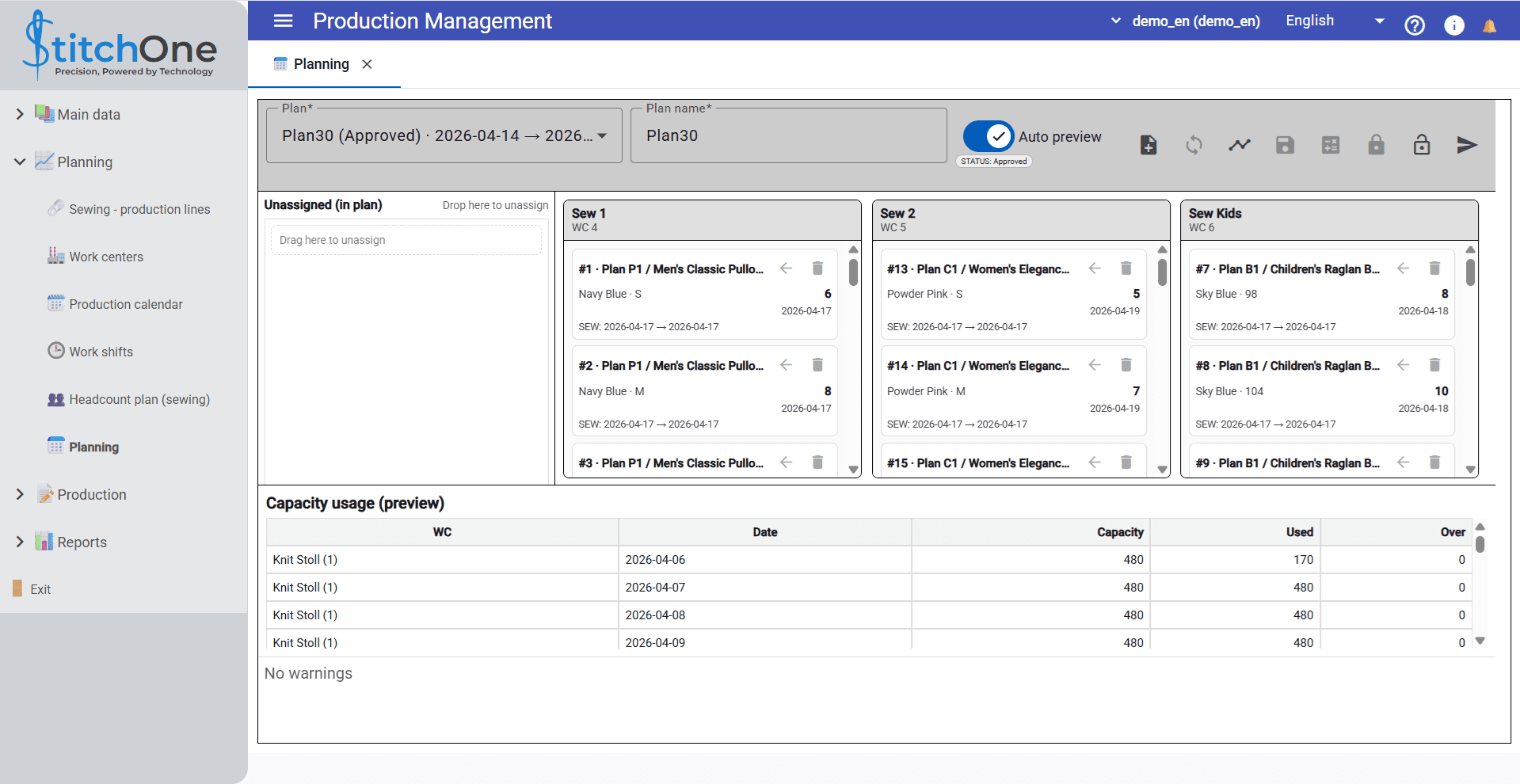1520x784 pixels.
Task: Open the notifications bell
Action: pyautogui.click(x=1489, y=26)
